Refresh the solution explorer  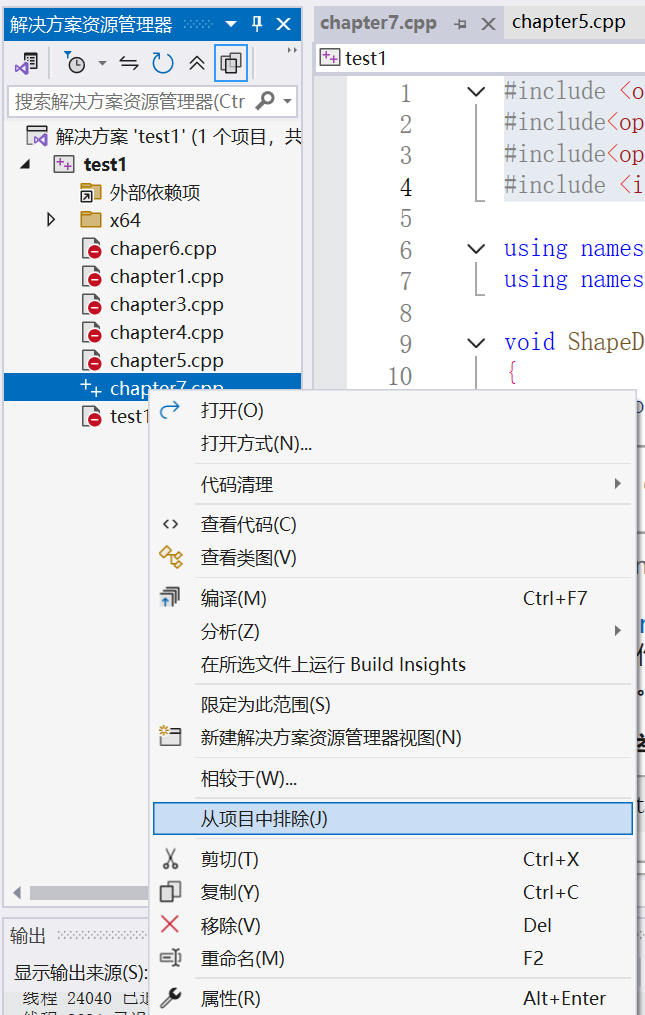point(163,63)
